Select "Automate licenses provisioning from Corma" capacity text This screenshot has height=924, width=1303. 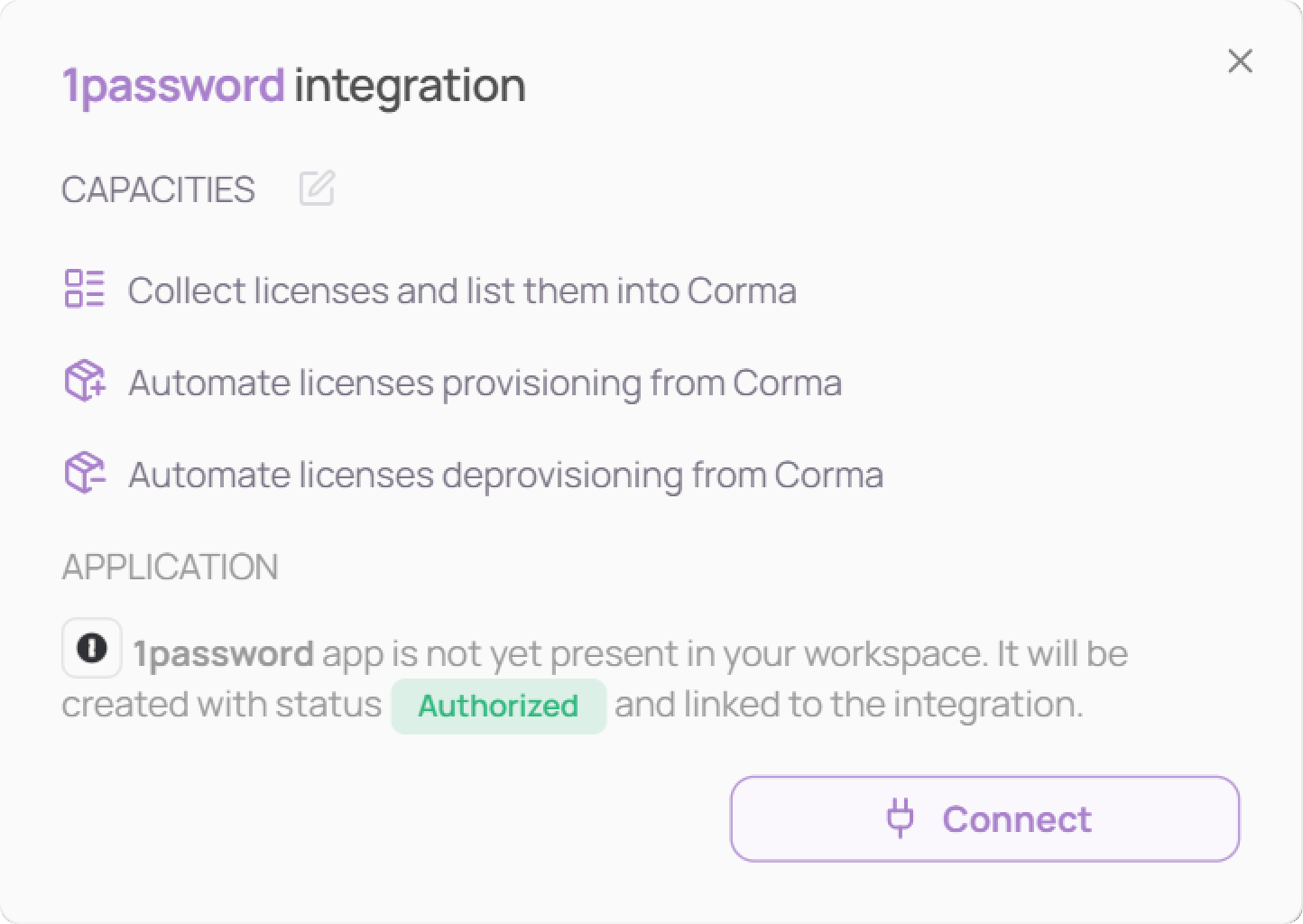click(x=485, y=383)
